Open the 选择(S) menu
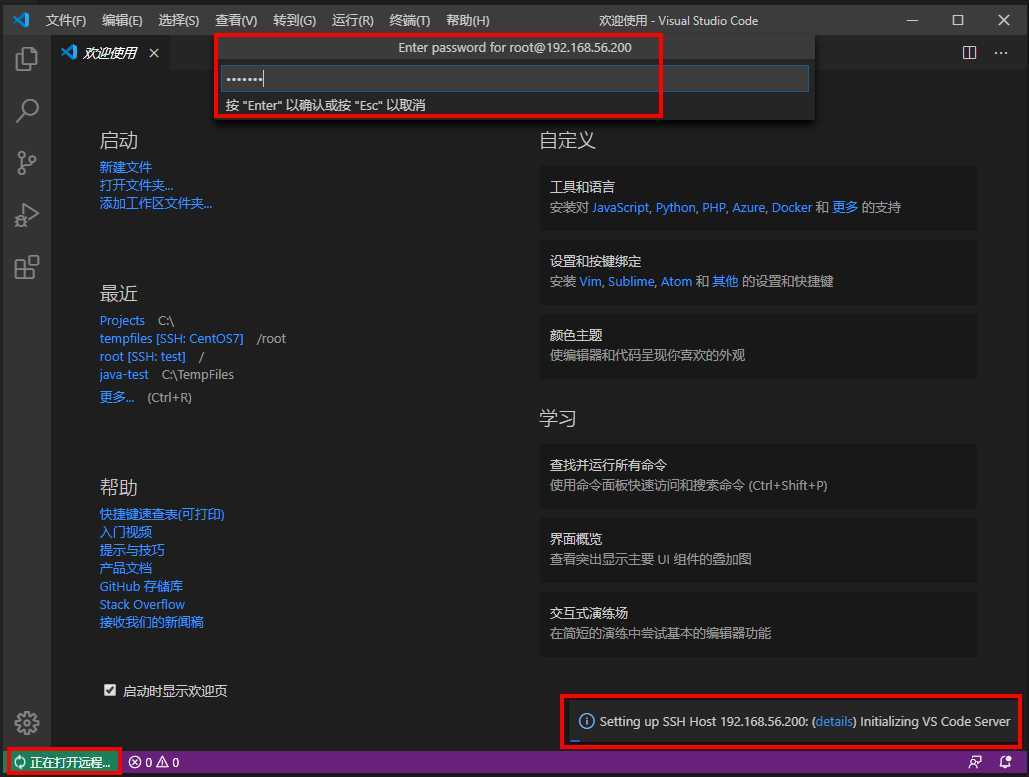 click(178, 20)
